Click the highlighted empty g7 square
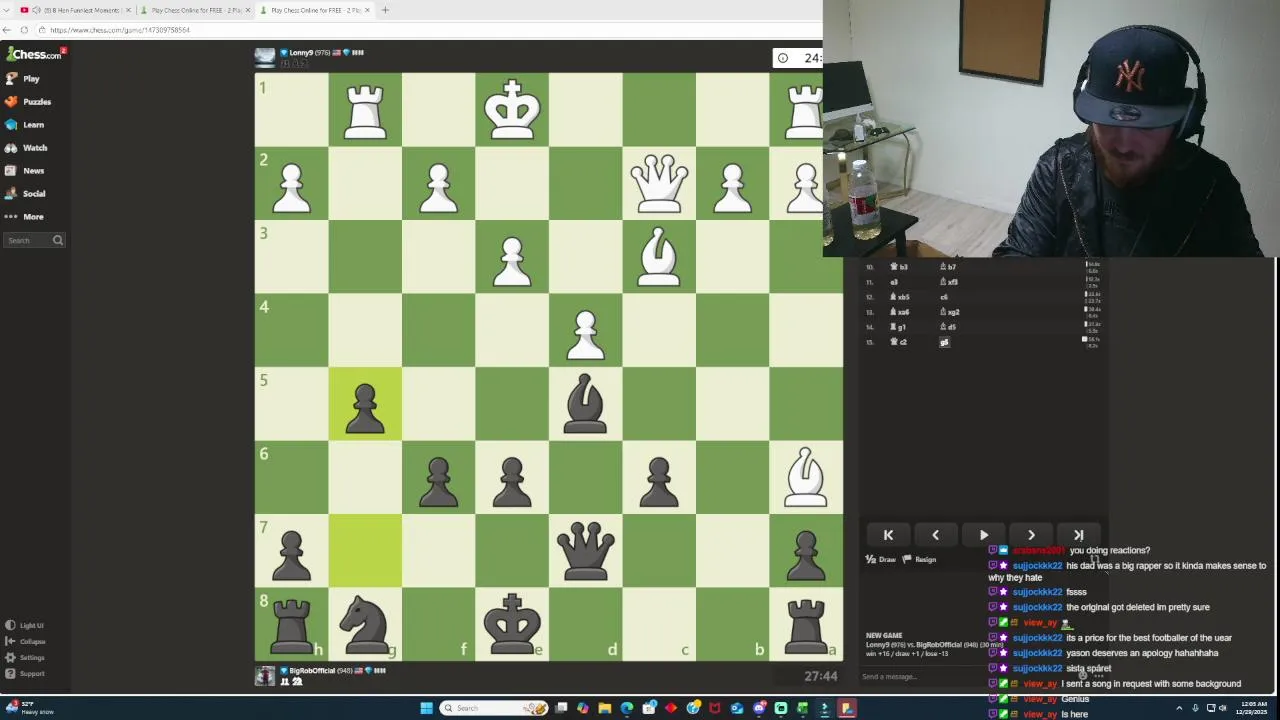Screen dimensions: 1280x720 (365, 551)
